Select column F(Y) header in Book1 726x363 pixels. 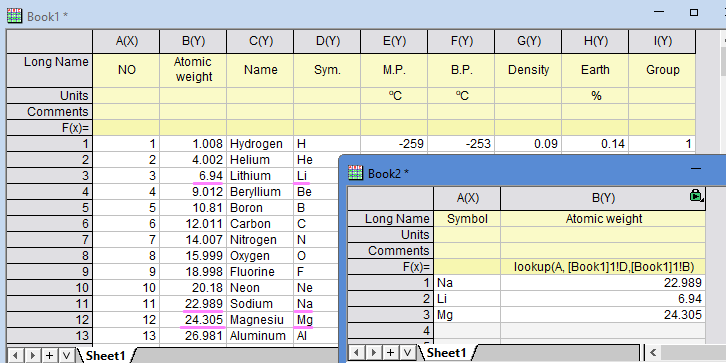pyautogui.click(x=461, y=42)
